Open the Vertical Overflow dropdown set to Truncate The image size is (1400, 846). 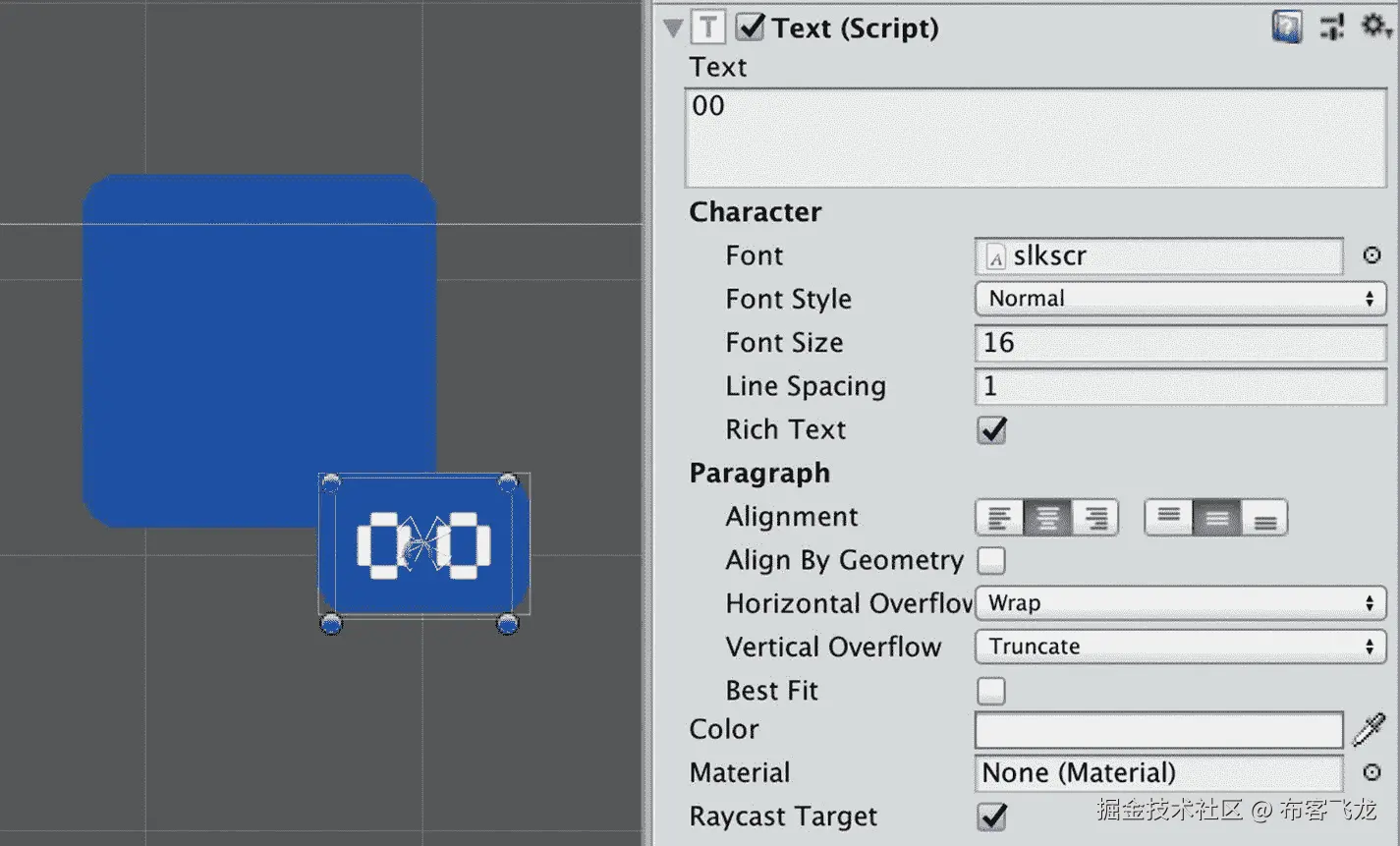[1180, 647]
